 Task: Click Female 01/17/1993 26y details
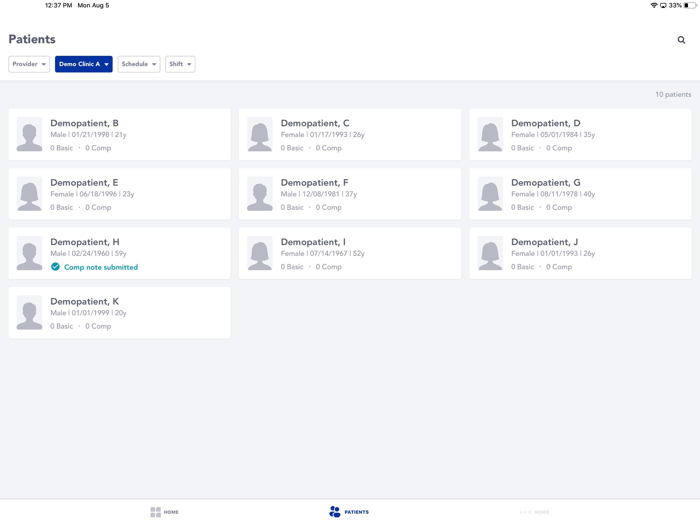[322, 135]
